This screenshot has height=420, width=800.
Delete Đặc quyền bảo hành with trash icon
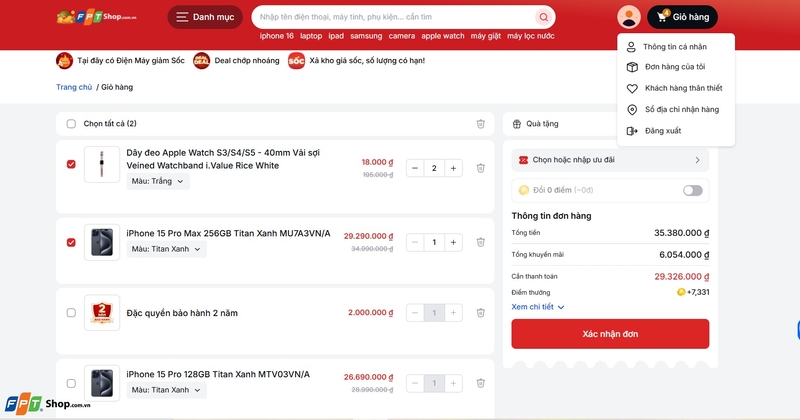click(x=481, y=313)
